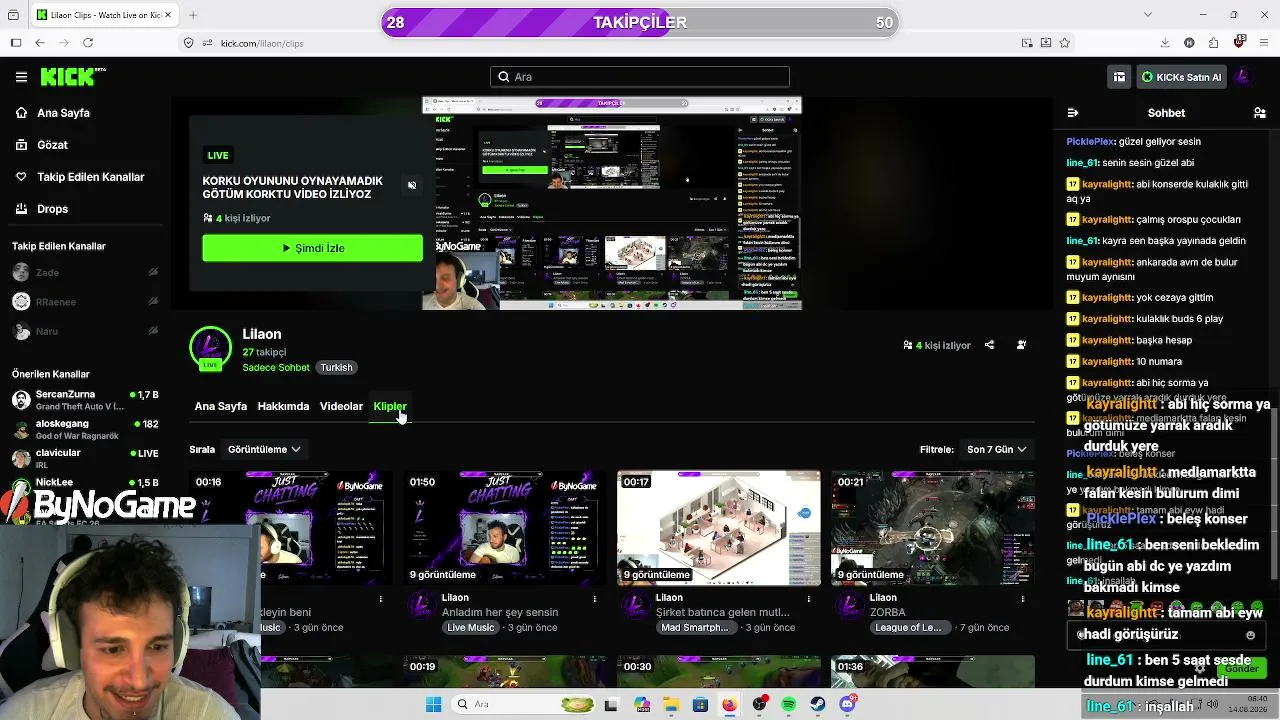The height and width of the screenshot is (720, 1280).
Task: Click the KICK logo
Action: [72, 77]
